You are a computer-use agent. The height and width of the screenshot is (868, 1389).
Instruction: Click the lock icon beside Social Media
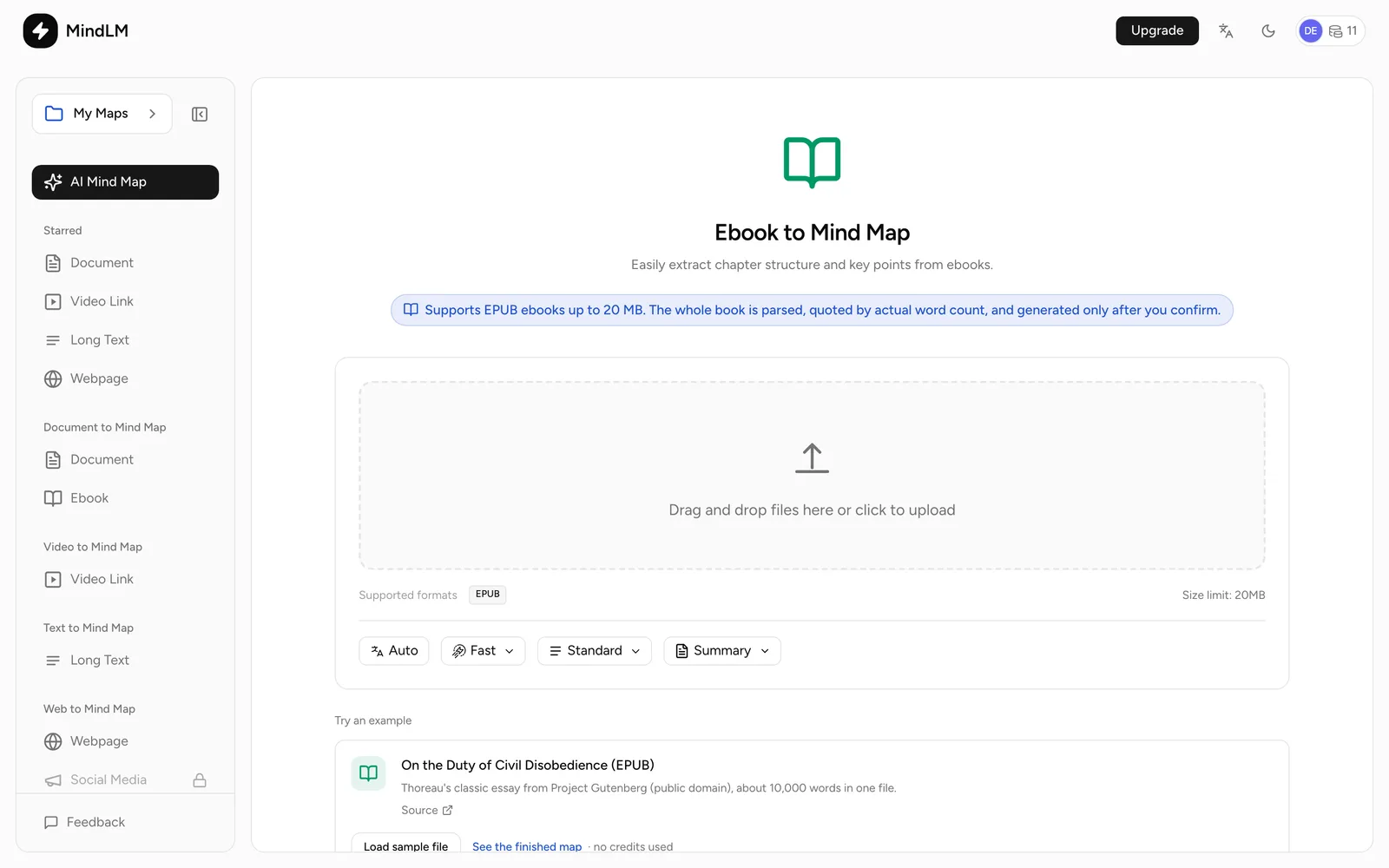click(x=200, y=779)
